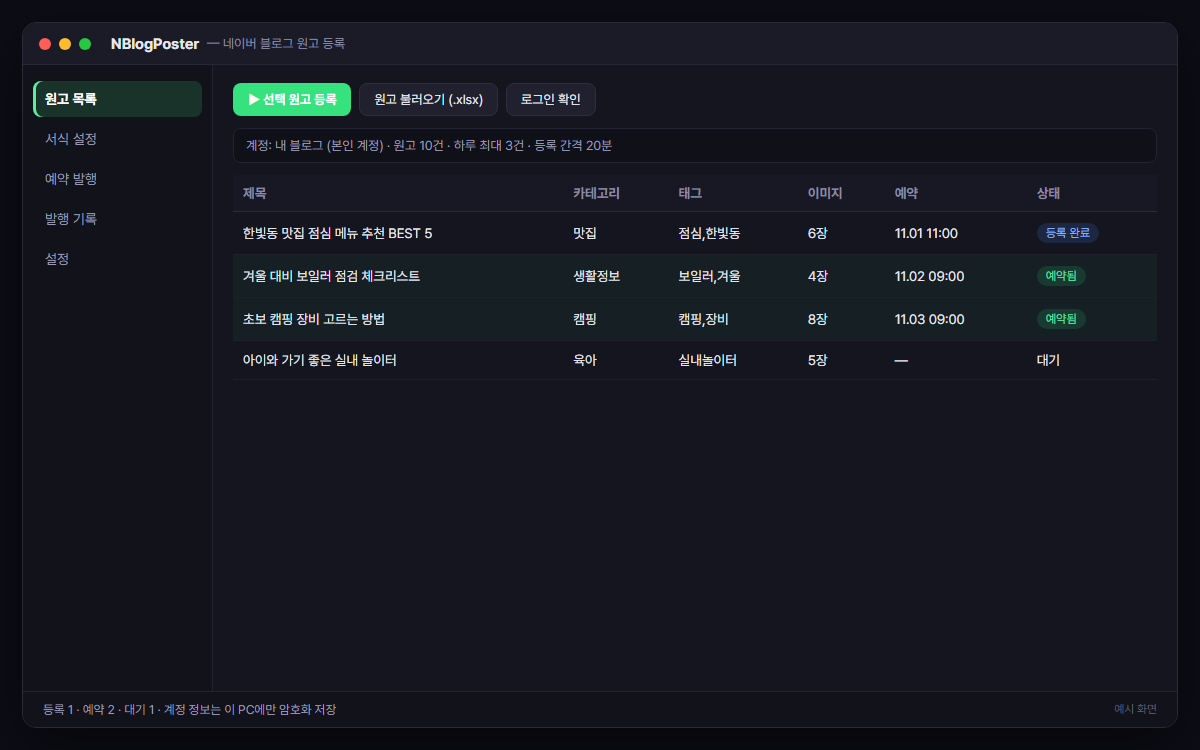1200x750 pixels.
Task: Click the 실내놀이터 tag cell
Action: [708, 360]
